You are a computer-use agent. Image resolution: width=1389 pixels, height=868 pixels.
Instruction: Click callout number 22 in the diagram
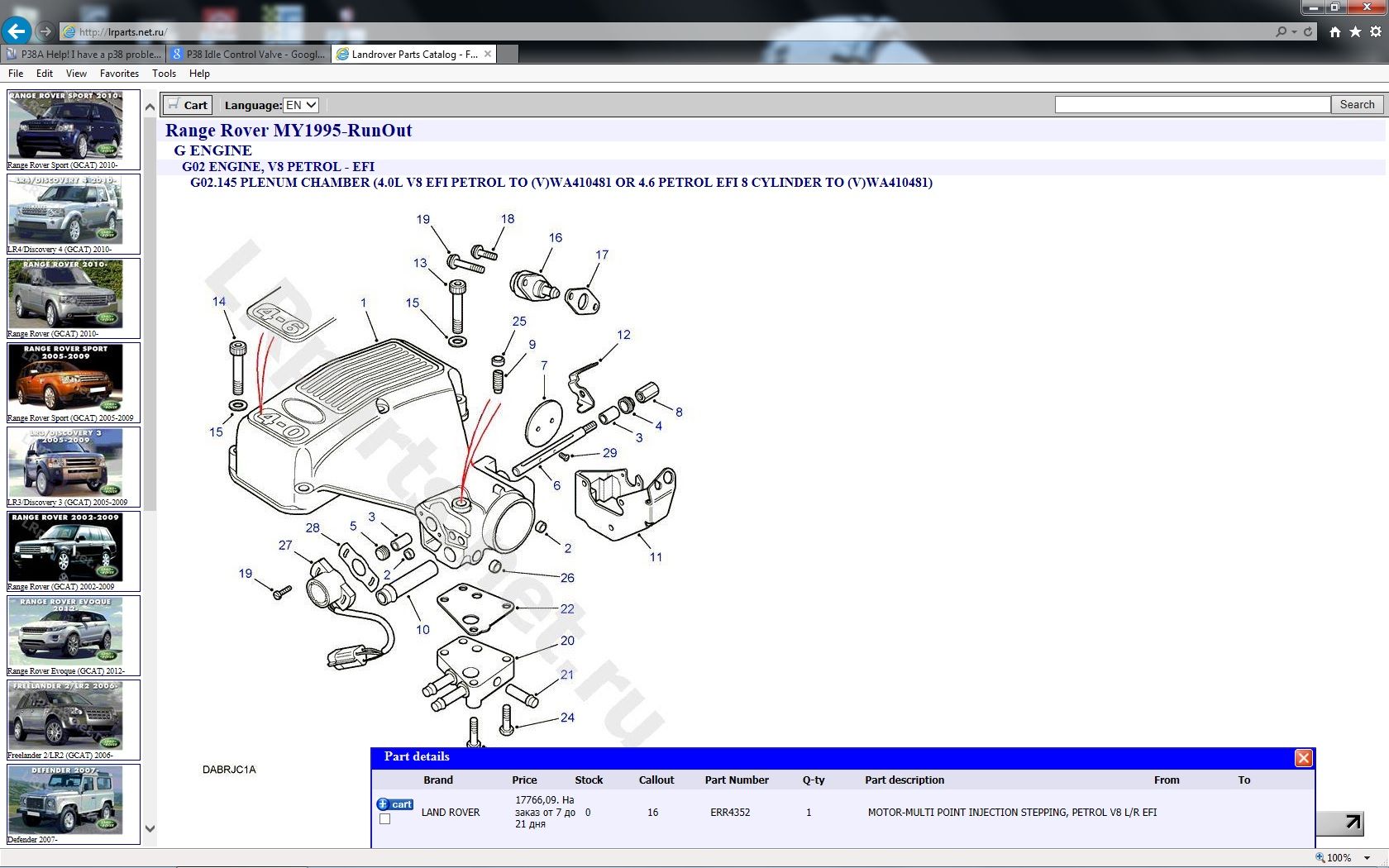point(567,609)
